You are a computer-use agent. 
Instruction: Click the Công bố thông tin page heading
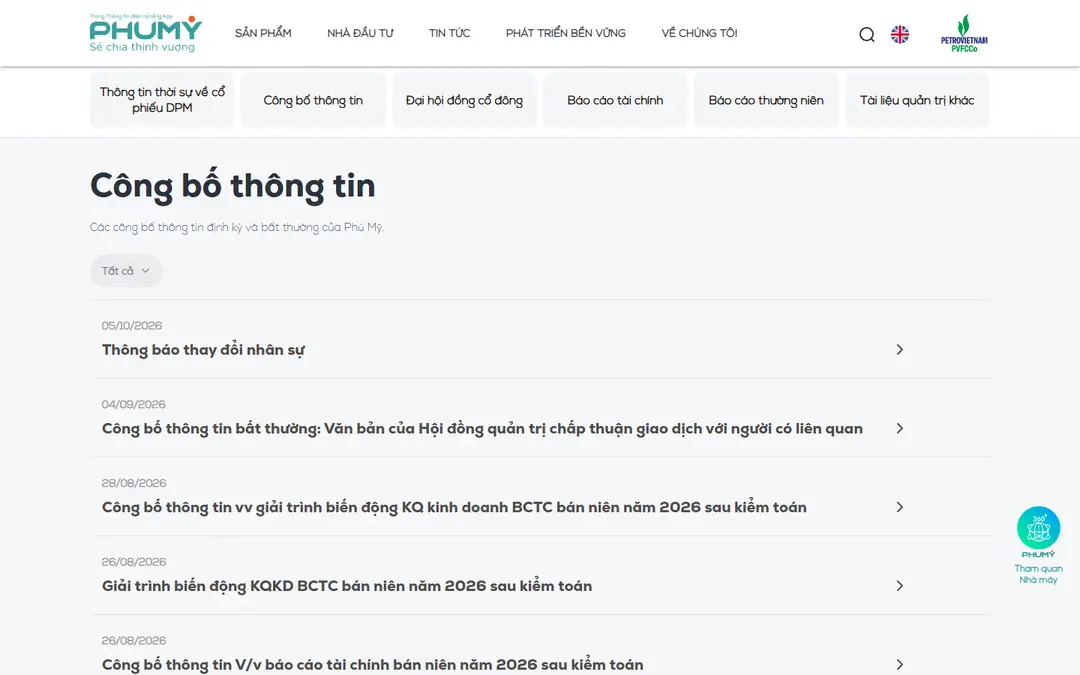(233, 186)
